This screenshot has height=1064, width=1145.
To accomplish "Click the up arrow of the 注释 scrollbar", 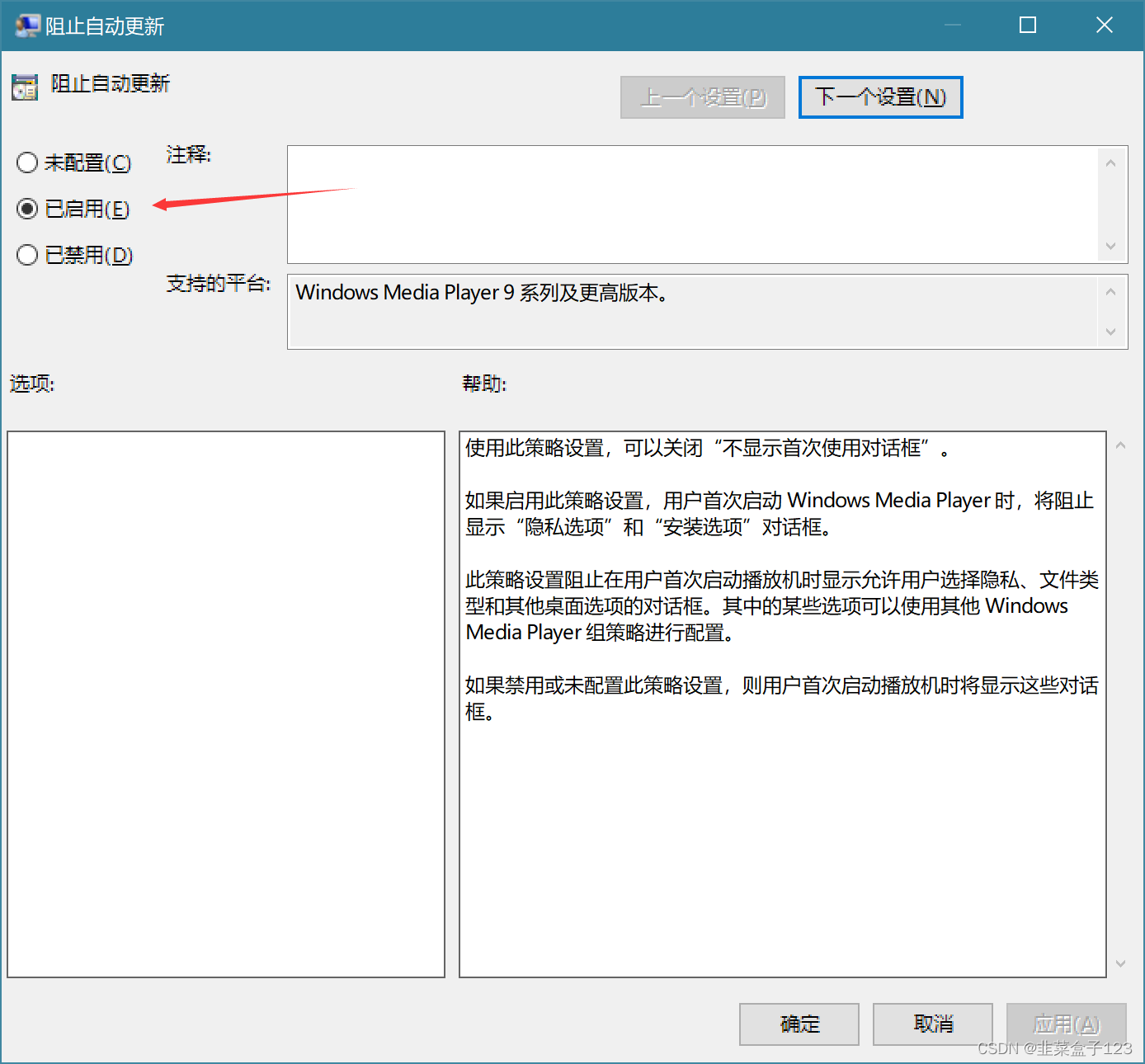I will pyautogui.click(x=1110, y=163).
